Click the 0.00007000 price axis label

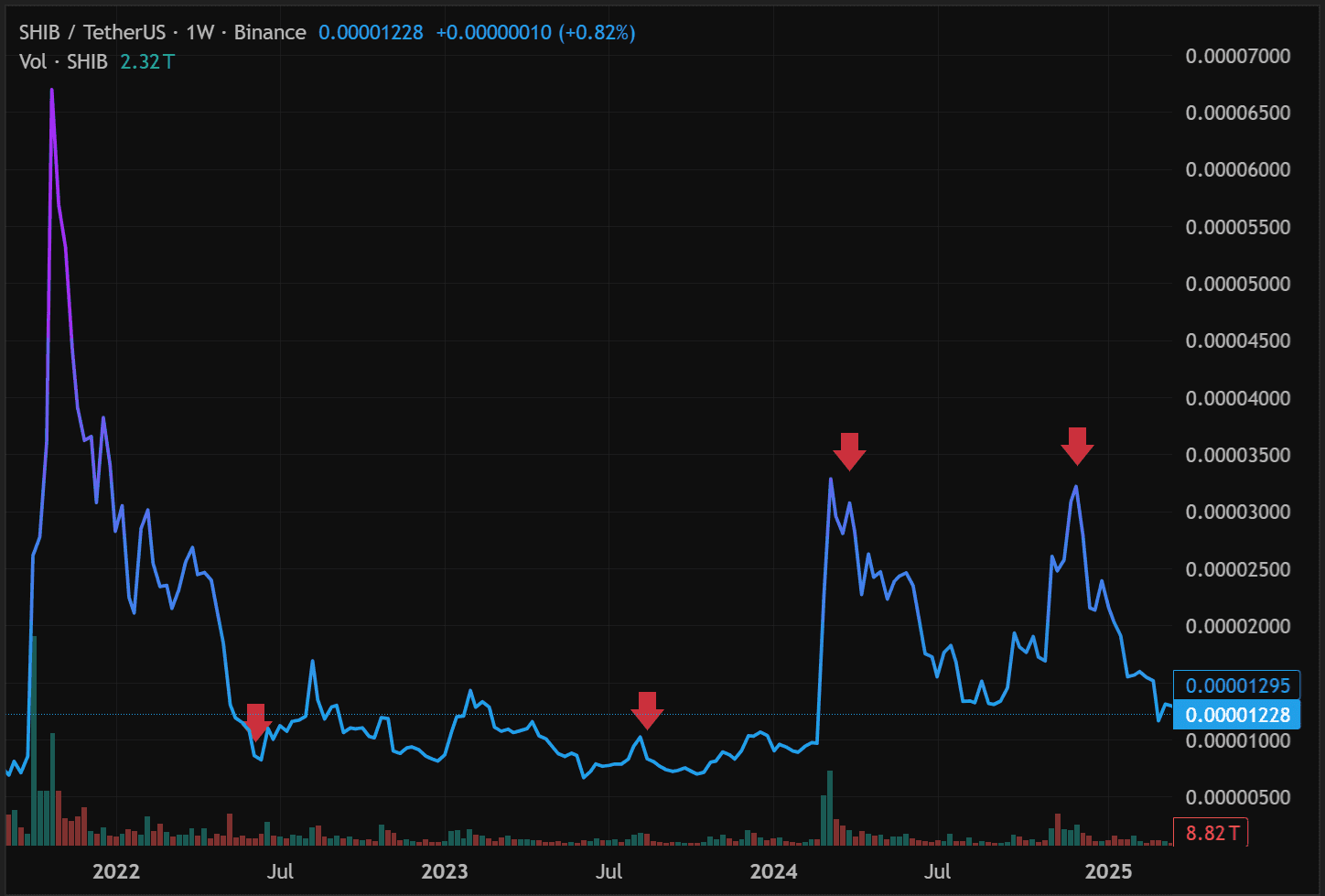tap(1238, 56)
